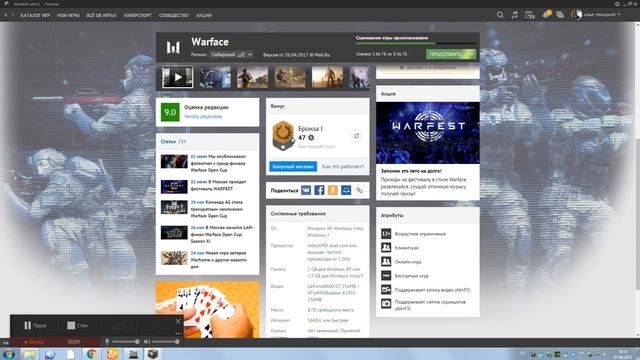Open МОИ ИГРЫ menu
The width and height of the screenshot is (640, 360).
click(68, 16)
